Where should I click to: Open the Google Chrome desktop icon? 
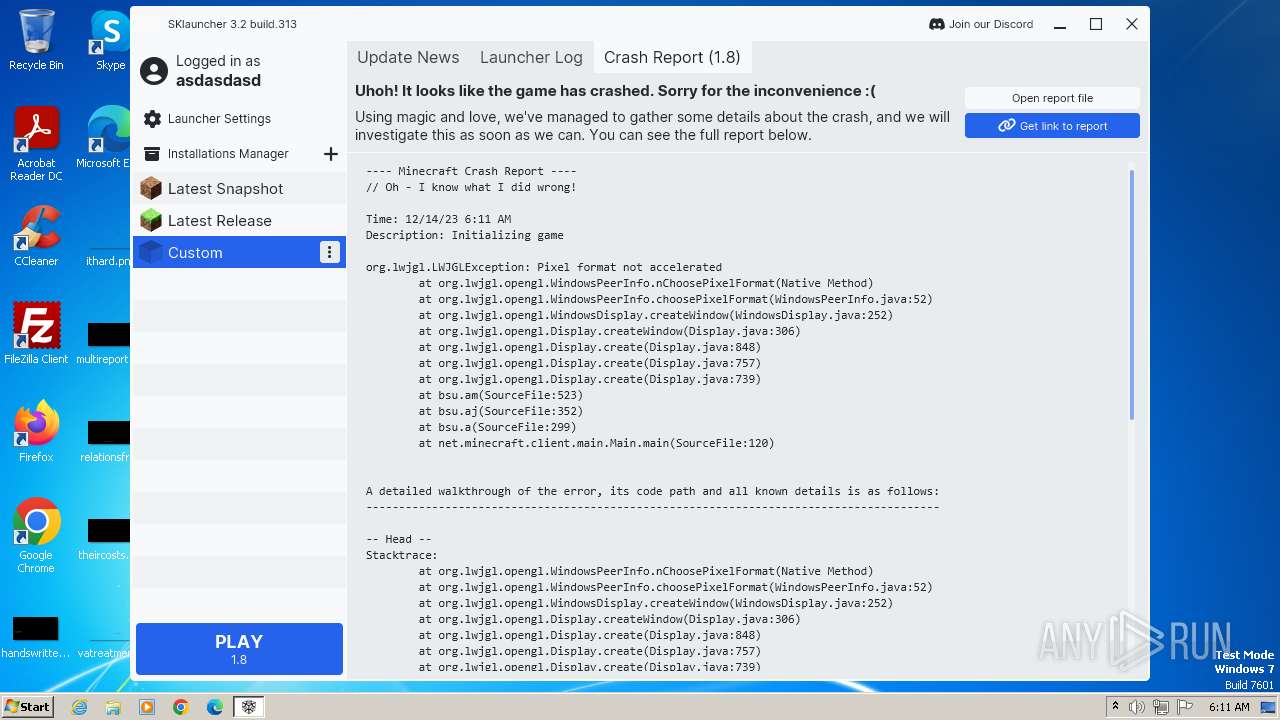tap(36, 535)
